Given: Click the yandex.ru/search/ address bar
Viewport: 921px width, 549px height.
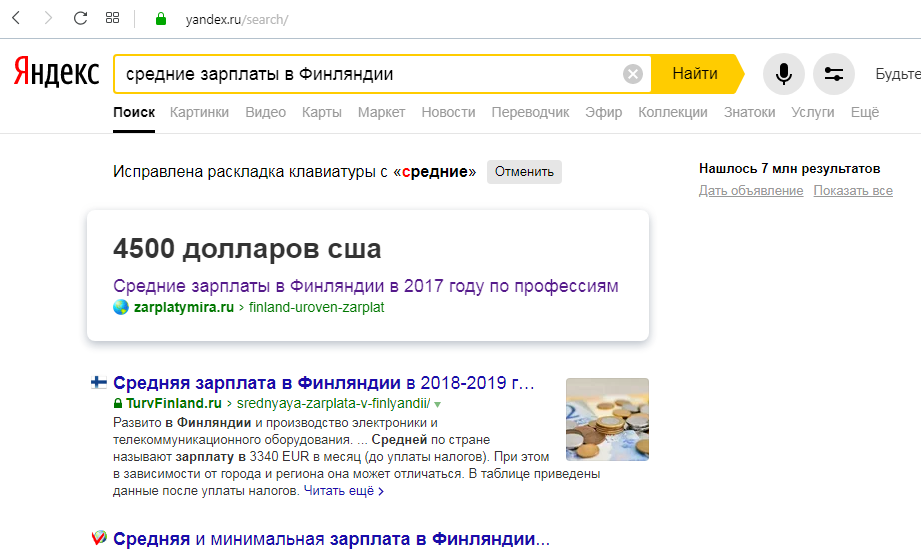Looking at the screenshot, I should (x=237, y=19).
